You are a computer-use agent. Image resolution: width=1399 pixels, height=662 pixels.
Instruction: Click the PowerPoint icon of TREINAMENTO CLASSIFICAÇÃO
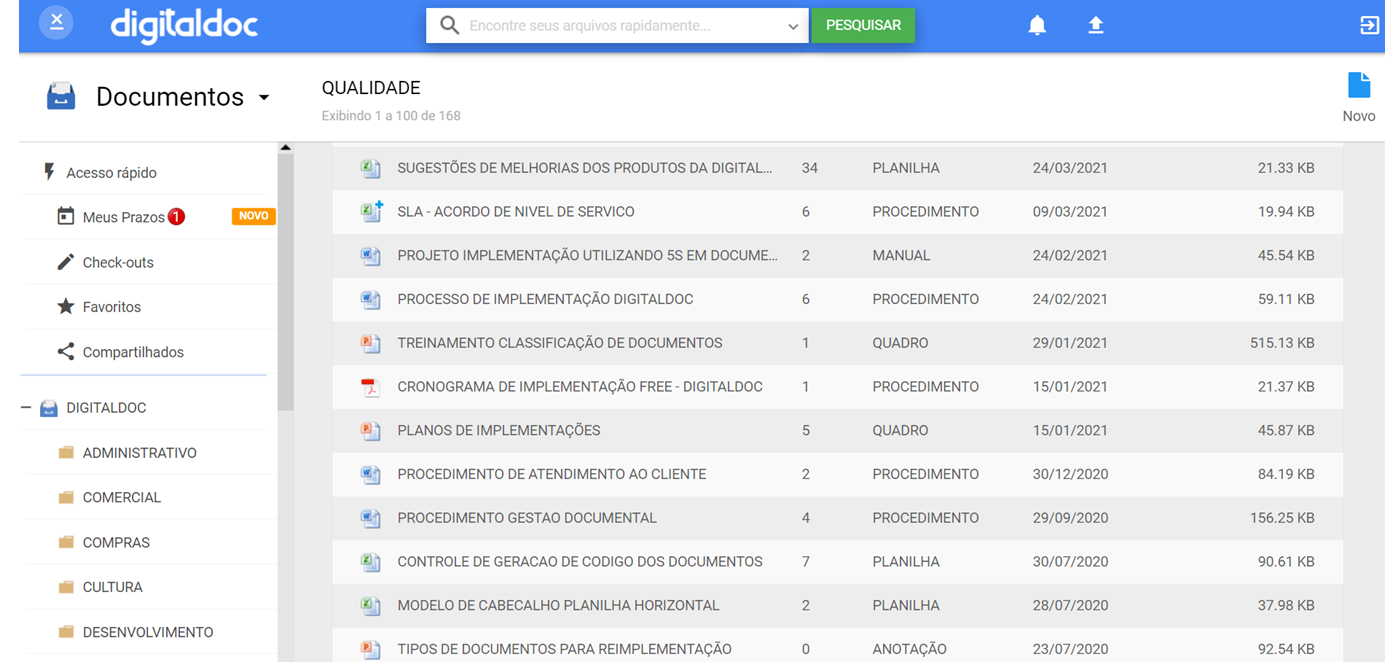pos(370,343)
